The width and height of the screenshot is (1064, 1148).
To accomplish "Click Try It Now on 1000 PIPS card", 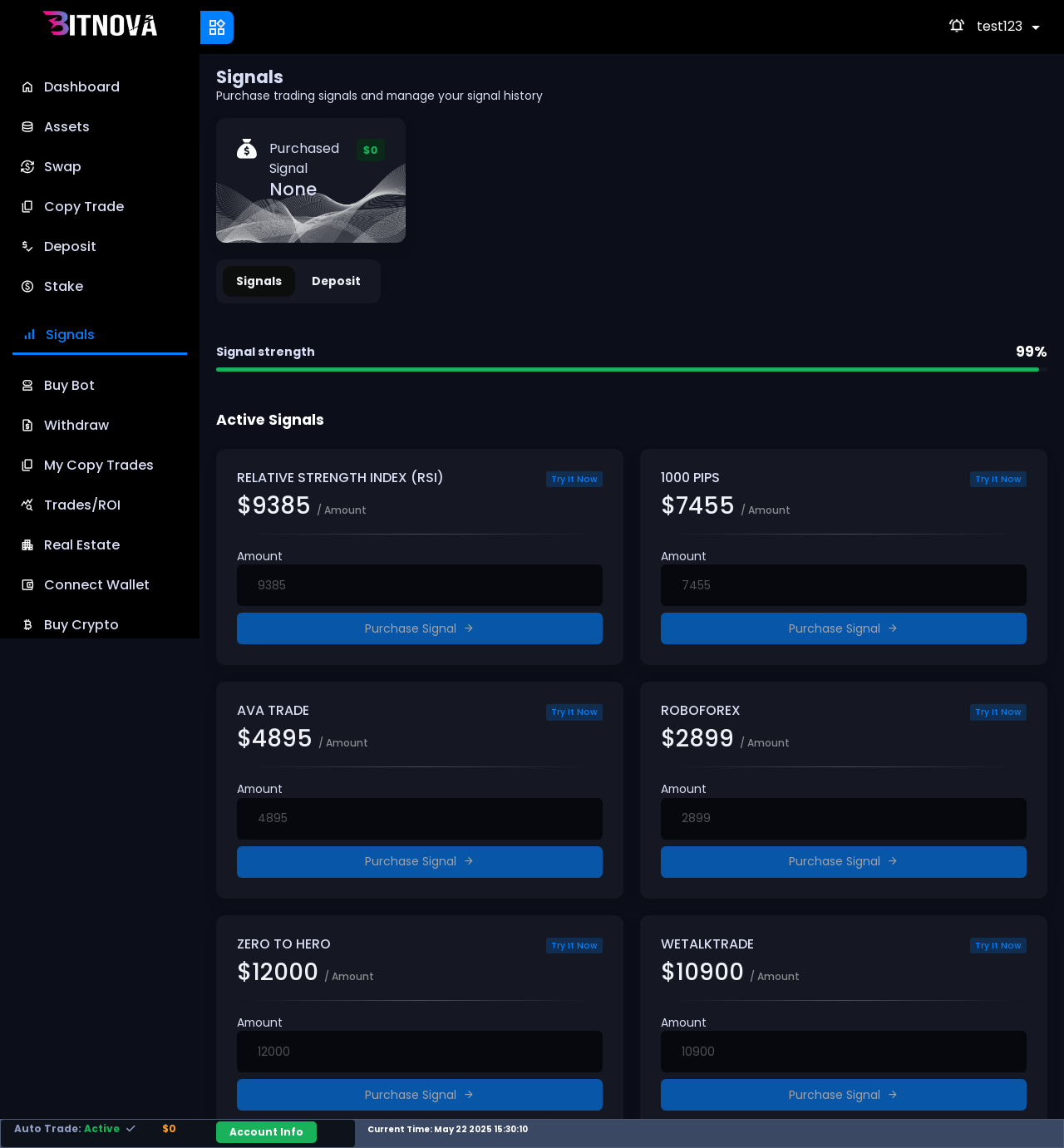I will tap(998, 479).
